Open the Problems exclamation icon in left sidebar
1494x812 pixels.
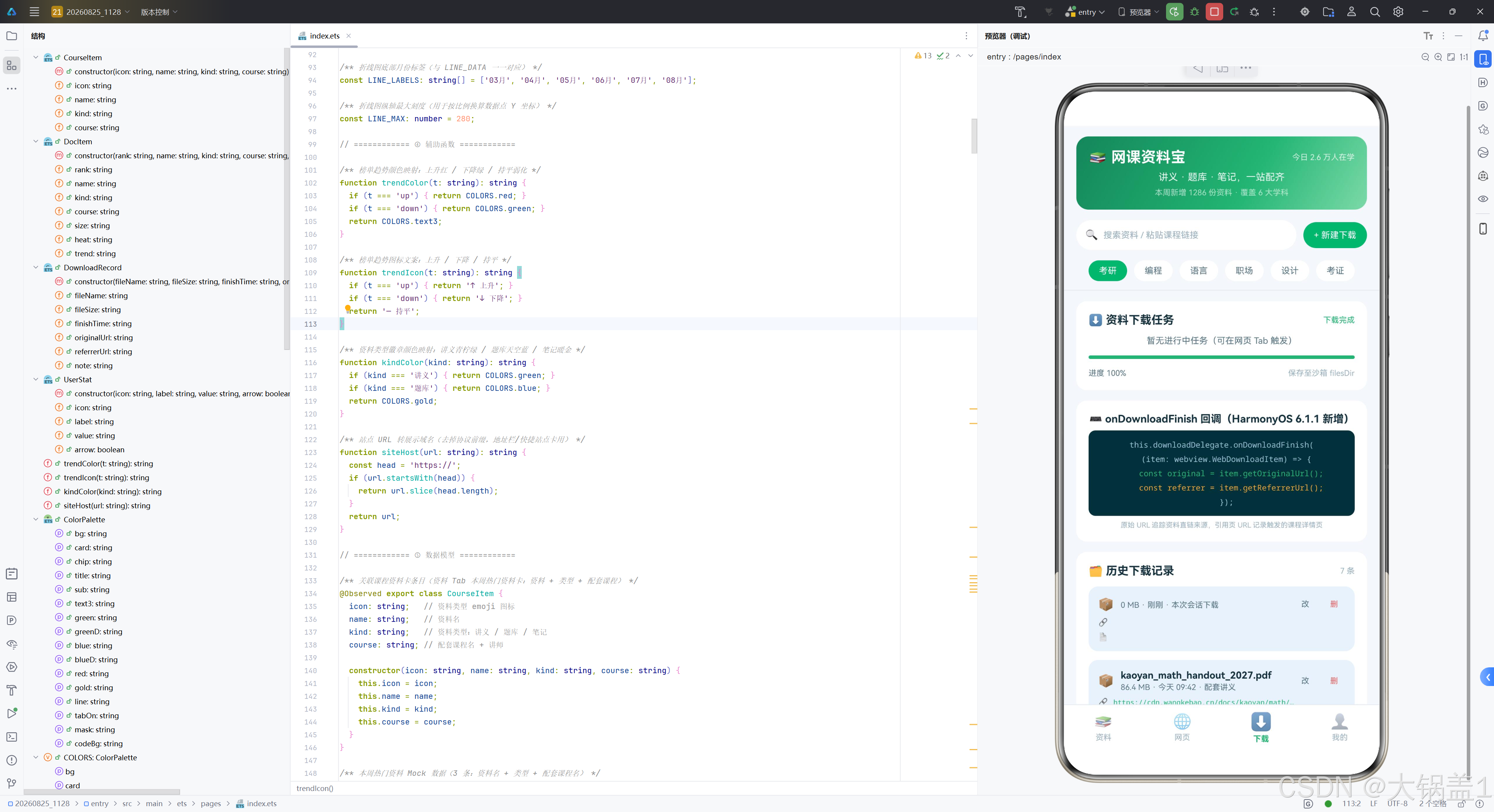pos(12,760)
